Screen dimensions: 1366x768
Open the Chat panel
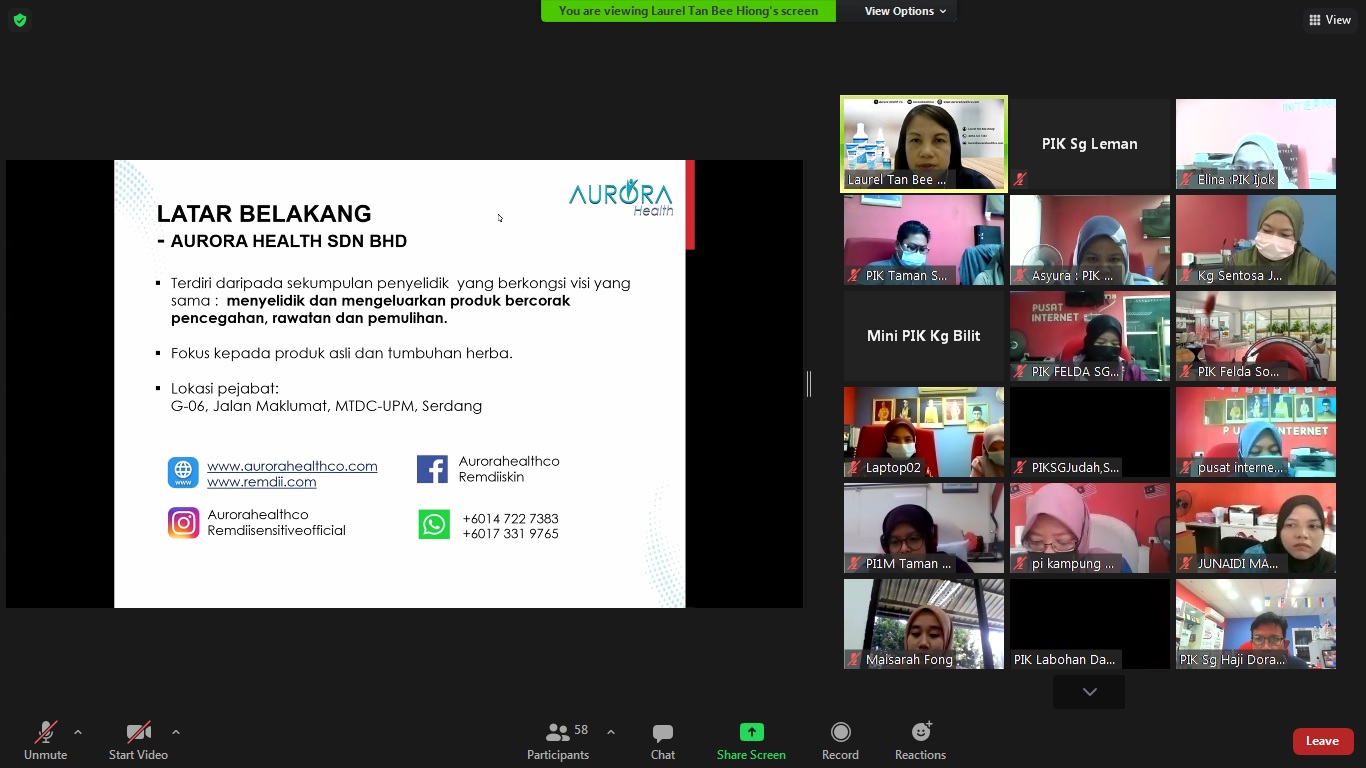(662, 741)
